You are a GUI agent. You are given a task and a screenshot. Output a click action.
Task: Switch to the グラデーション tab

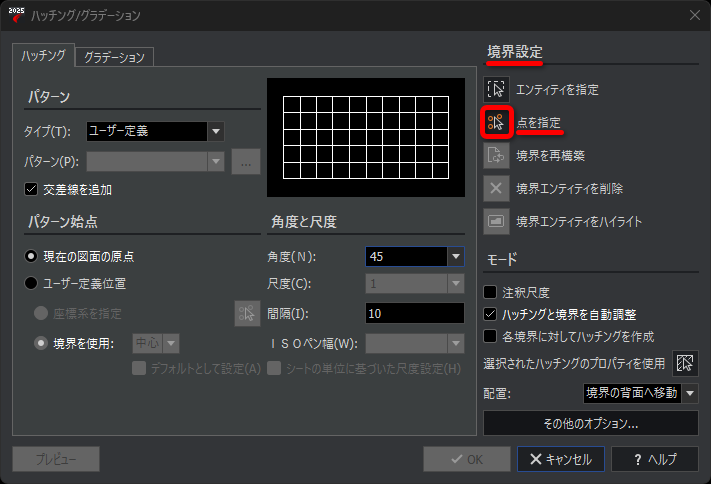[x=114, y=57]
